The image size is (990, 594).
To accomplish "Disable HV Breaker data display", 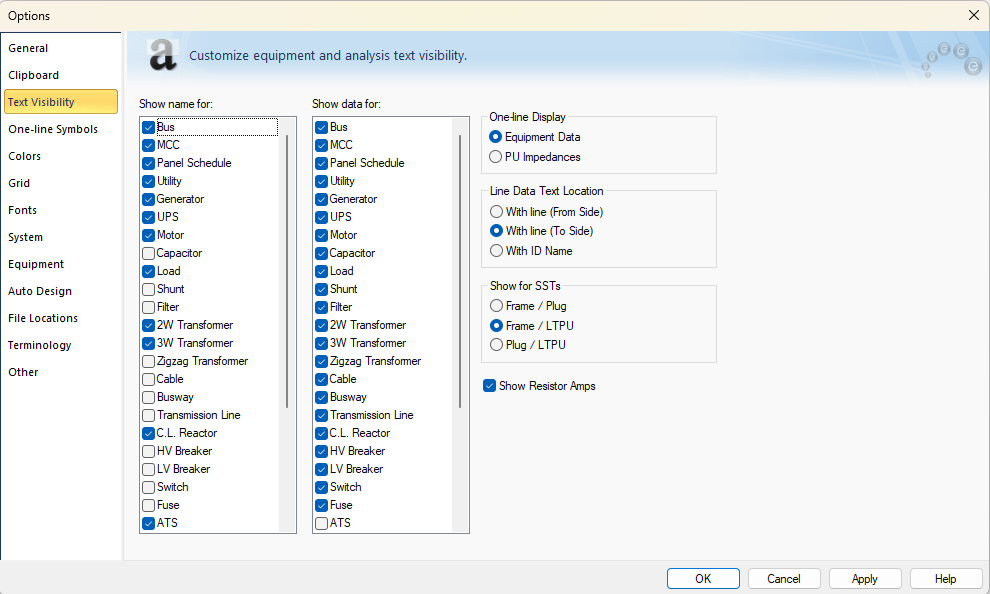I will pyautogui.click(x=321, y=451).
